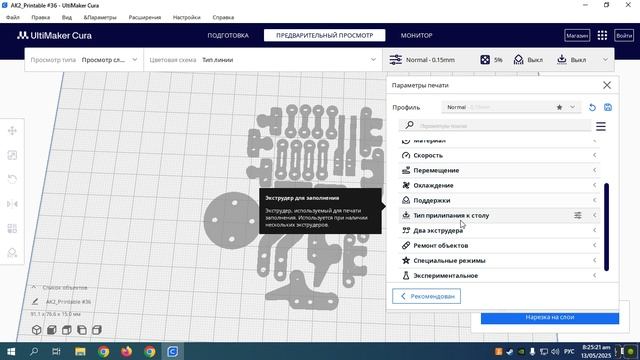This screenshot has width=640, height=360.
Task: Open Per Model Settings tool
Action: point(12,228)
